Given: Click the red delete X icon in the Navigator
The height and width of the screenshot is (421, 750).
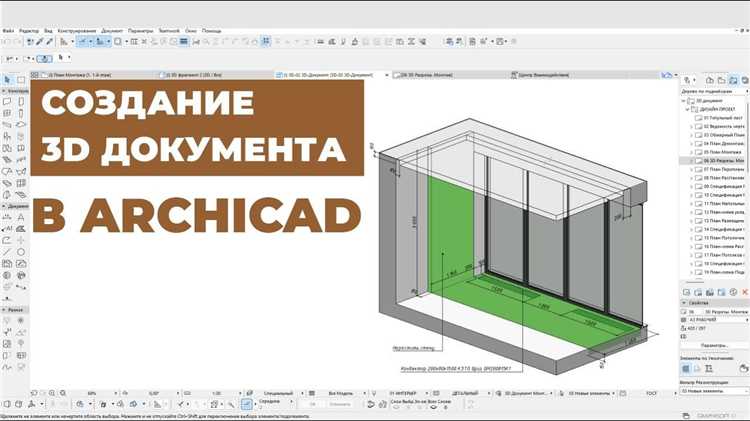Looking at the screenshot, I should 745,292.
